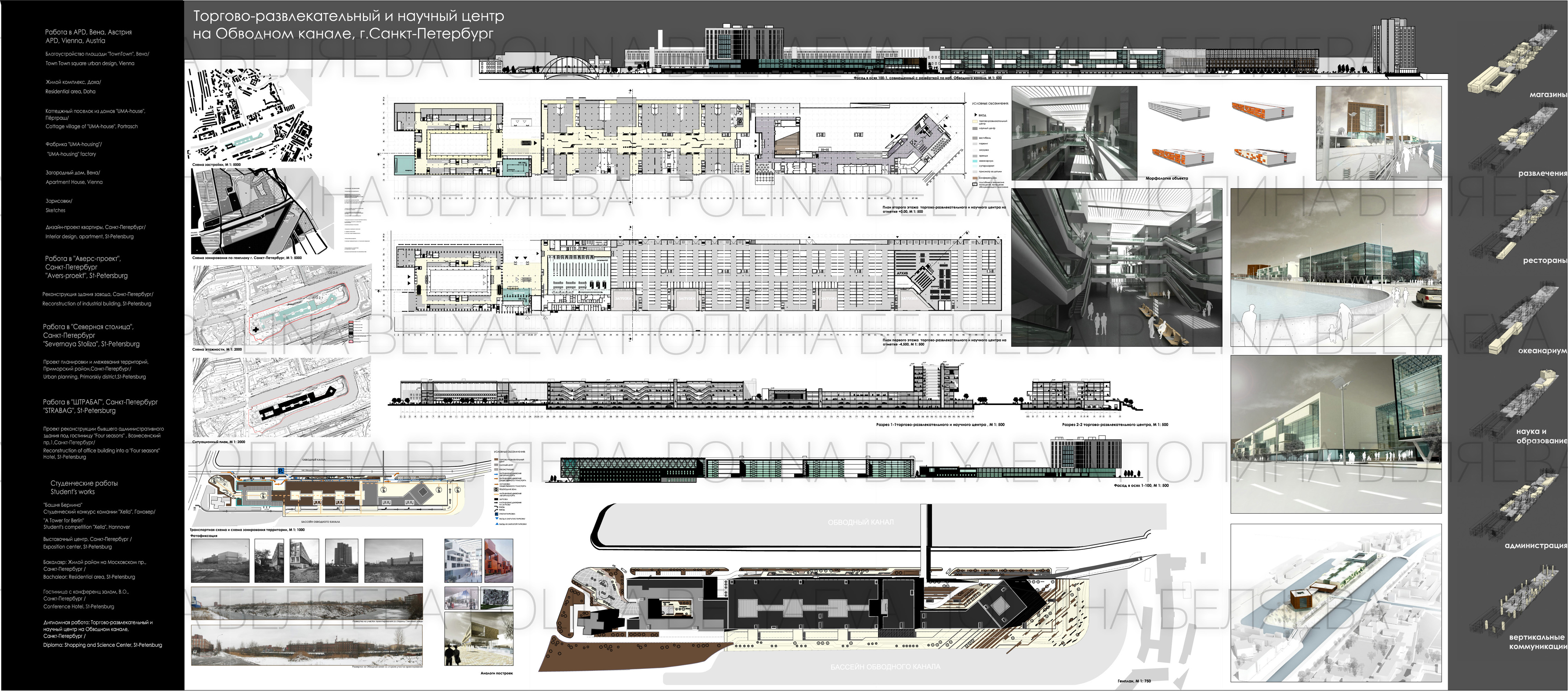Open 'Sketches' entry in left sidebar
This screenshot has height=691, width=1568.
(x=55, y=210)
